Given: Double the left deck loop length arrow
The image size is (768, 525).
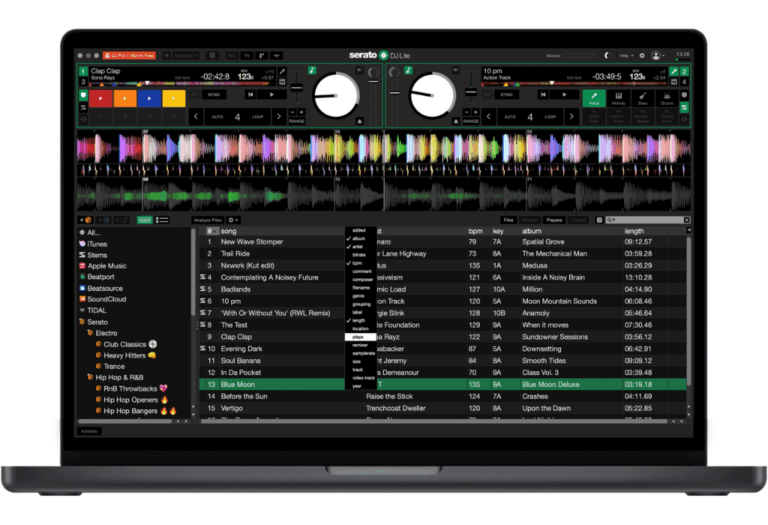Looking at the screenshot, I should (279, 117).
